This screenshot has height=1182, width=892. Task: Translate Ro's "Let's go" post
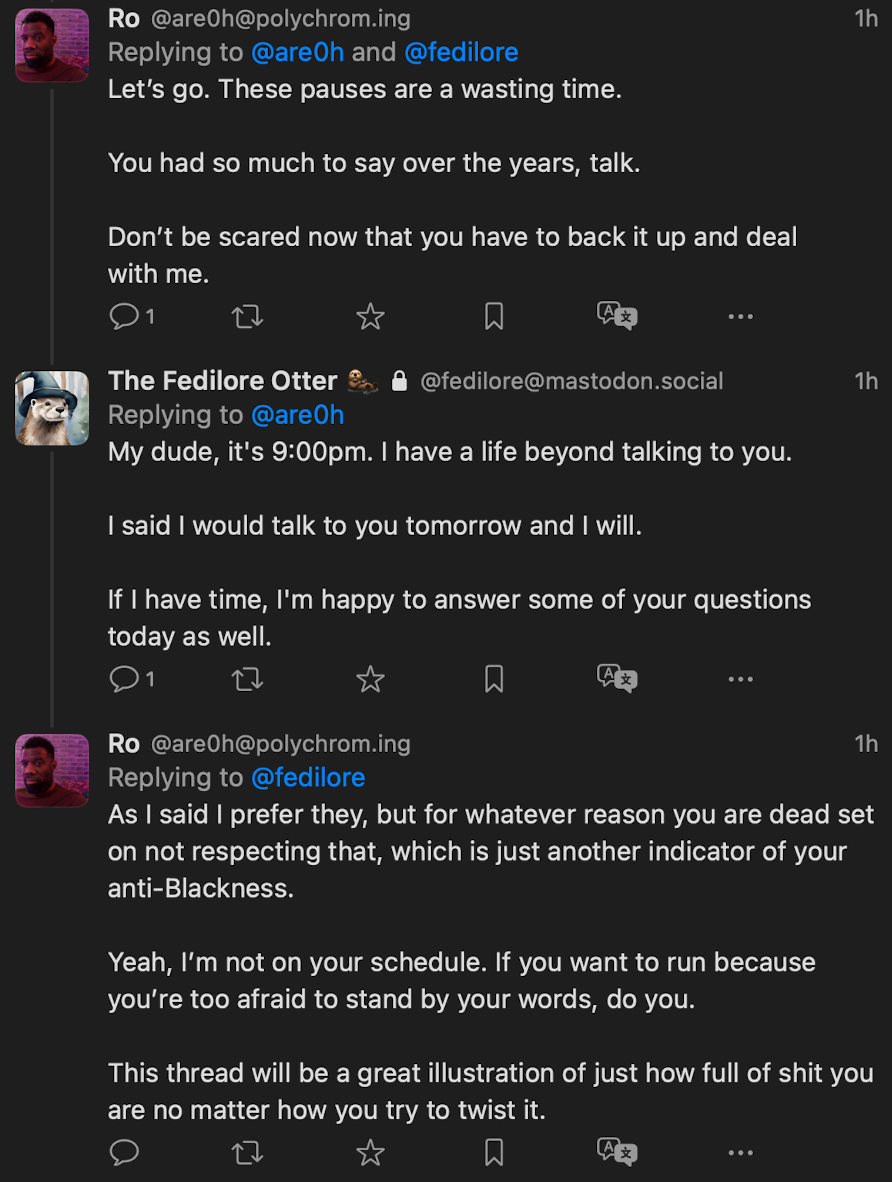coord(617,317)
